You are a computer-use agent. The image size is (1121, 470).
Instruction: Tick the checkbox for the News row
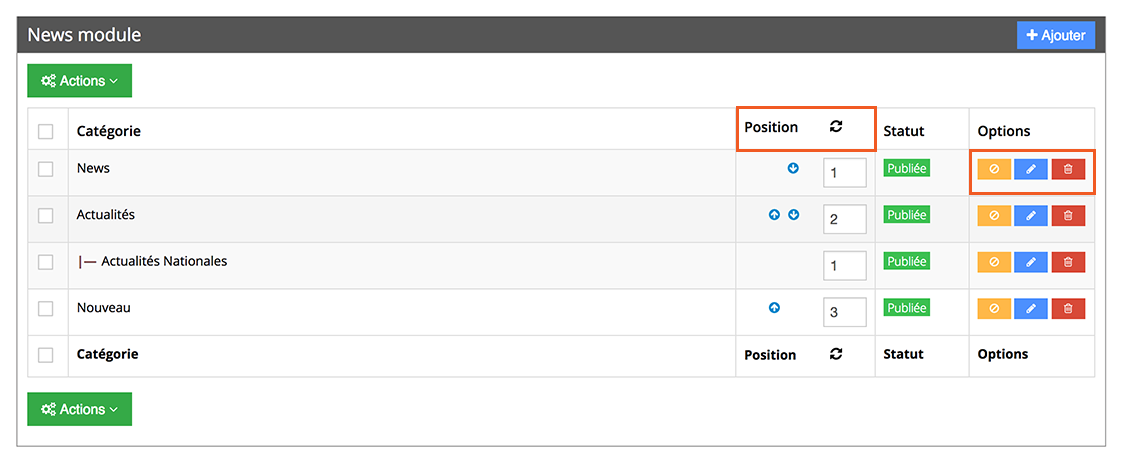[x=46, y=169]
